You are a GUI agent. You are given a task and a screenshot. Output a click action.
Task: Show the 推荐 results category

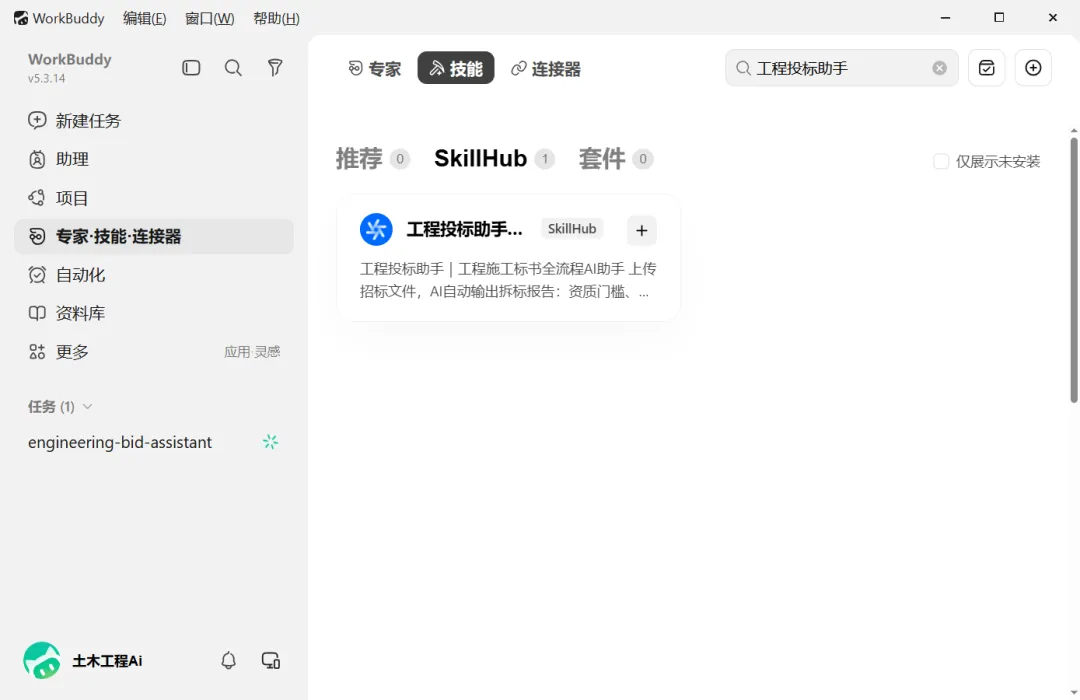(x=373, y=158)
